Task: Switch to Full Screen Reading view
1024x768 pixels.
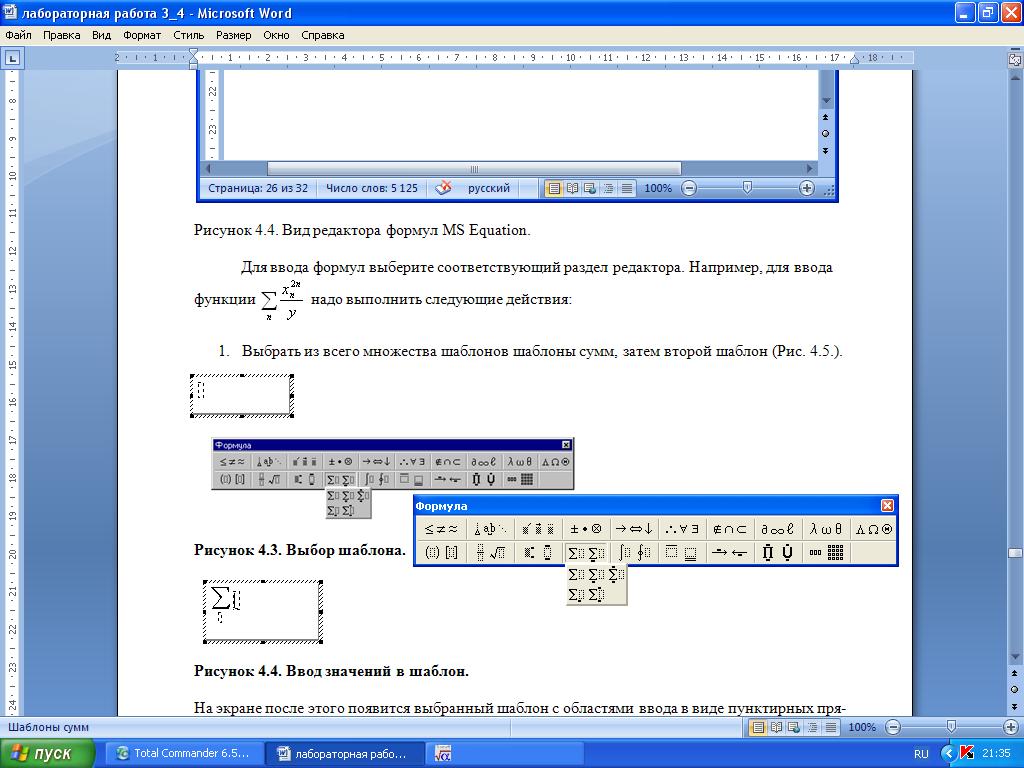Action: coord(776,727)
